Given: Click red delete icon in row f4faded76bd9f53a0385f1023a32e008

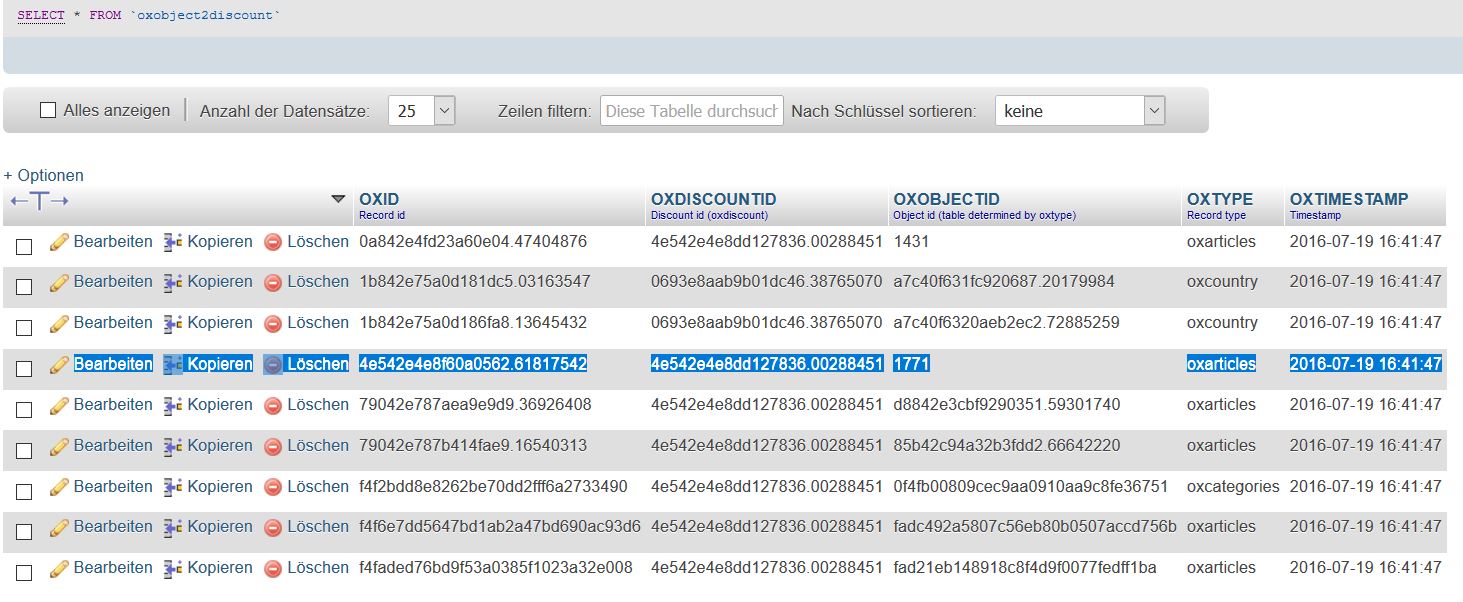Looking at the screenshot, I should click(x=273, y=568).
